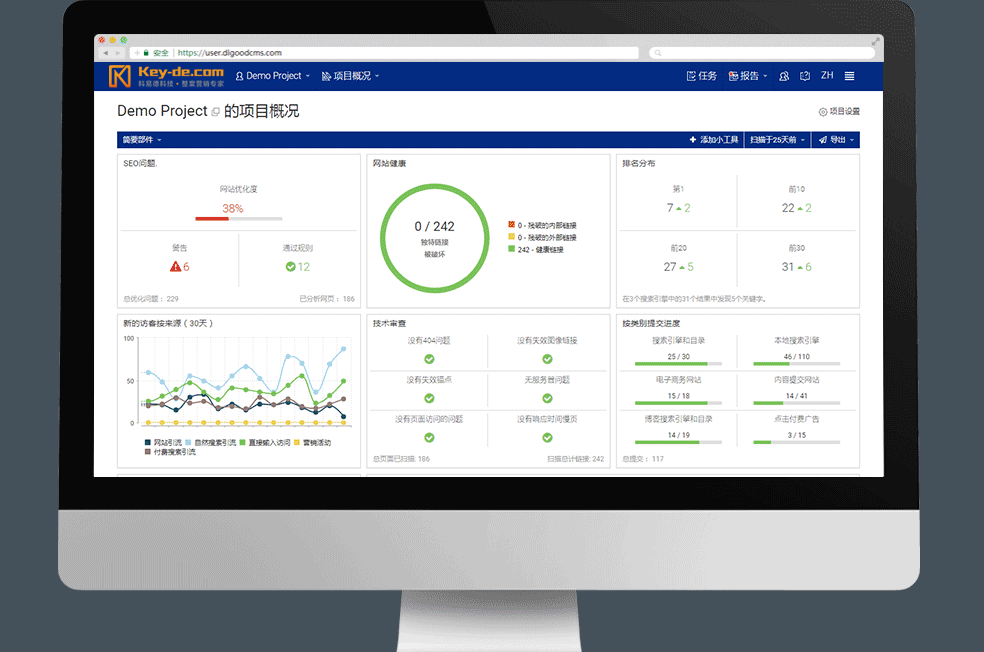Click the 38% optimization progress bar
Screen dimensions: 984x652
[x=238, y=218]
